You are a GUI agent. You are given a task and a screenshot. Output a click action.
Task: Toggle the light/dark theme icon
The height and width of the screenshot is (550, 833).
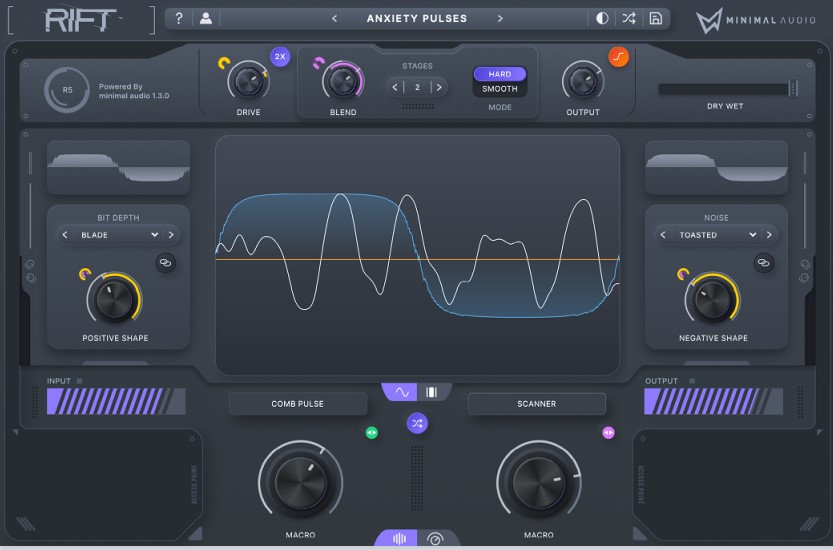point(602,19)
